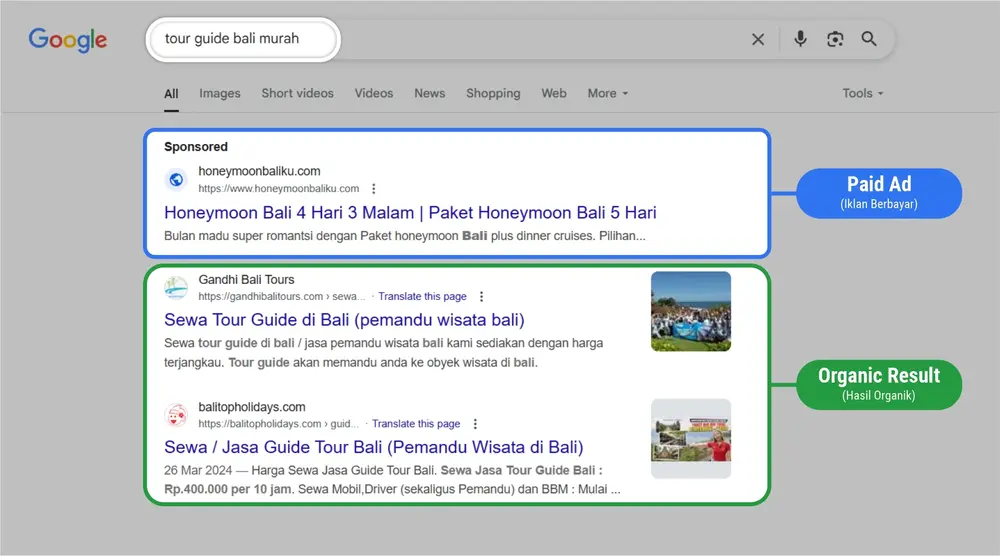Viewport: 1000px width, 556px height.
Task: Open the balitopholidays.com collage thumbnail
Action: tap(691, 439)
